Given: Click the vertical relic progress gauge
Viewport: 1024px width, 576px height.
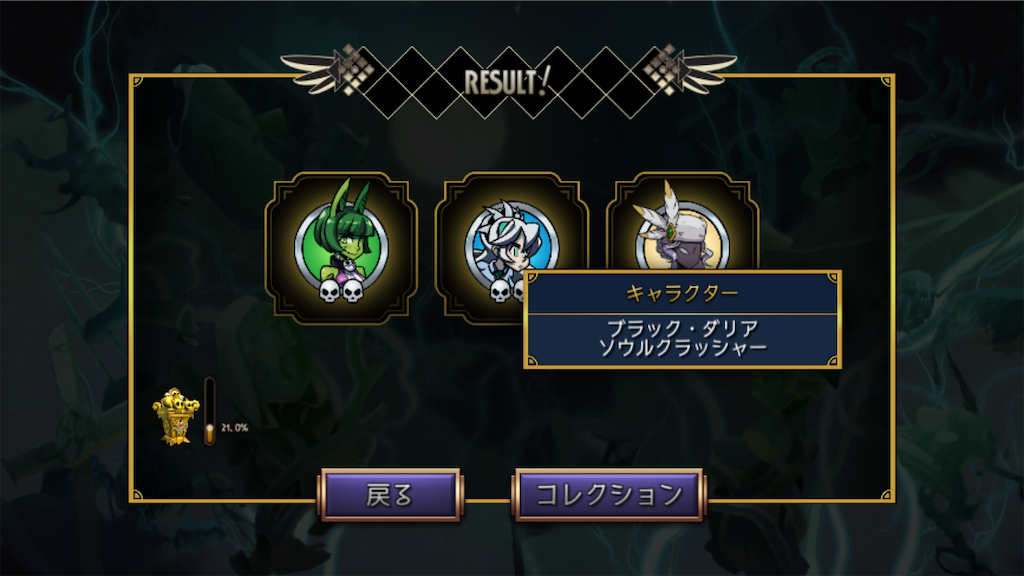Looking at the screenshot, I should [x=210, y=411].
